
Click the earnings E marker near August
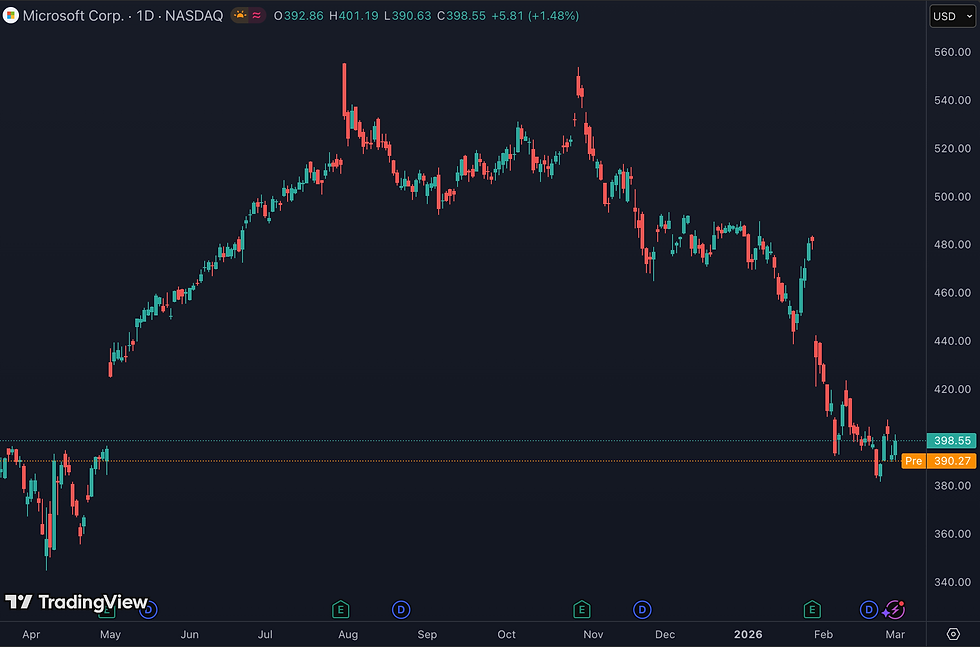coord(341,609)
